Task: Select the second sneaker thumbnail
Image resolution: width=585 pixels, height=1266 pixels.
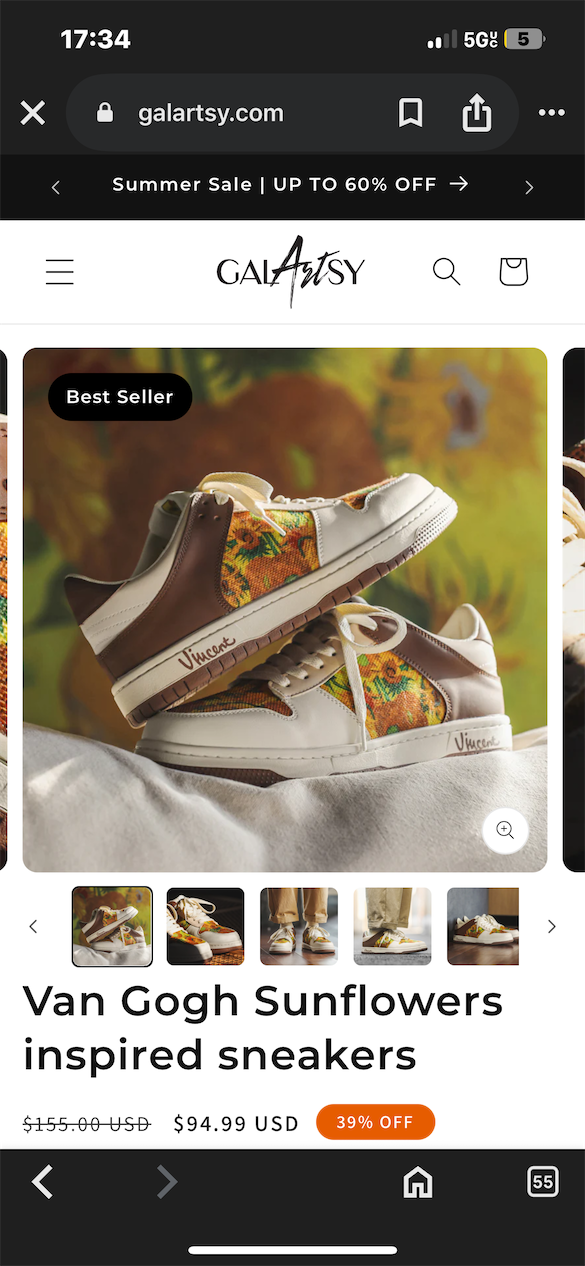Action: coord(205,926)
